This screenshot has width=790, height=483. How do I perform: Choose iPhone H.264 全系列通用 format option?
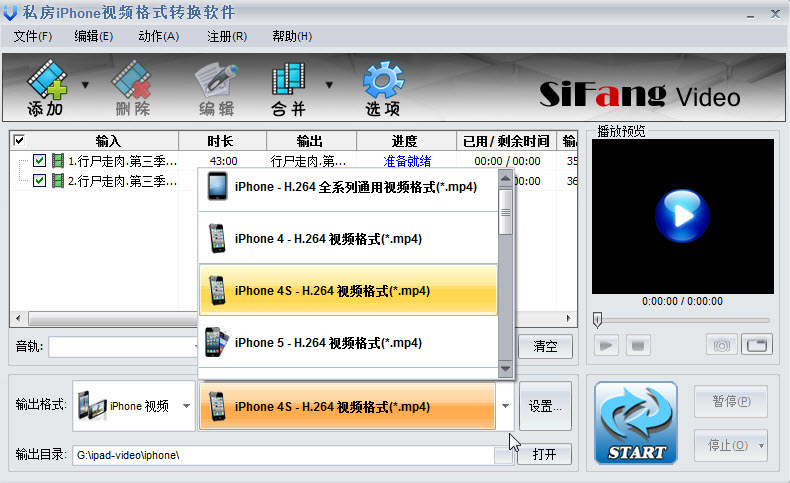pos(349,187)
